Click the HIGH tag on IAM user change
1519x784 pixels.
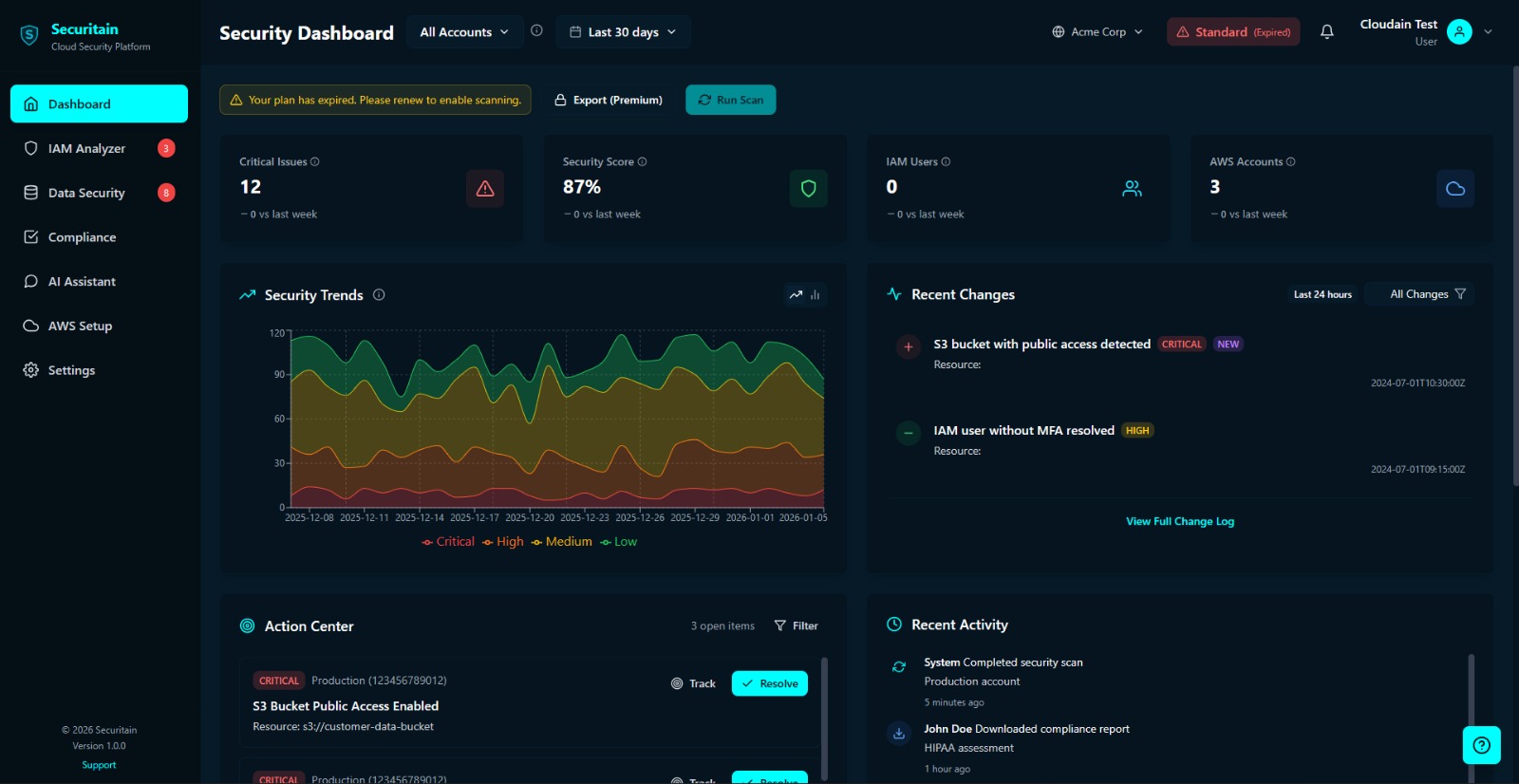(x=1137, y=431)
